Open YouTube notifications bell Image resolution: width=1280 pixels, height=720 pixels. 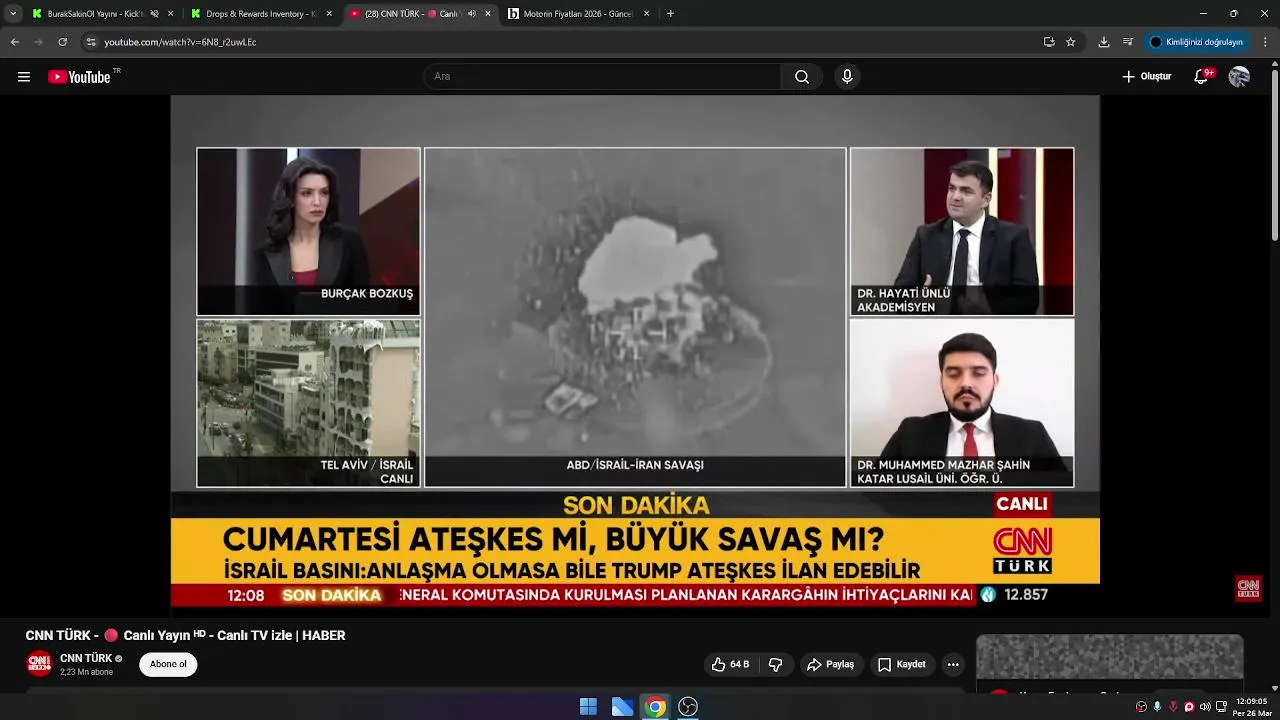pyautogui.click(x=1202, y=77)
